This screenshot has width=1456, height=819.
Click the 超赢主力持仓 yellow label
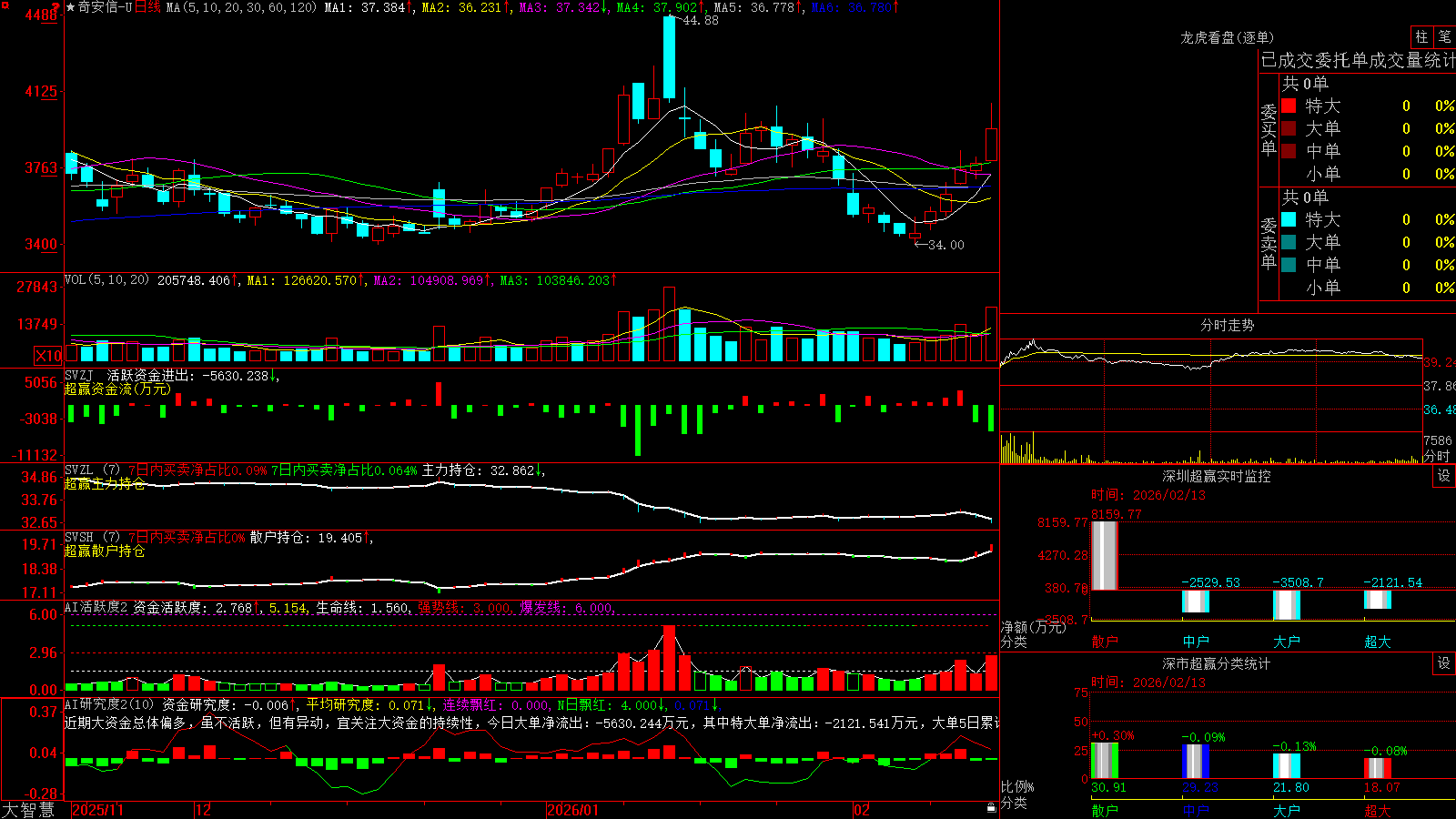pyautogui.click(x=105, y=484)
